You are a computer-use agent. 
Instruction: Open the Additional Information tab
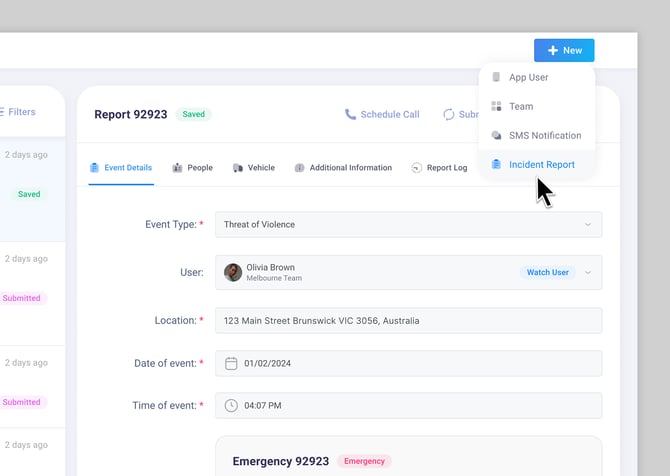tap(344, 167)
